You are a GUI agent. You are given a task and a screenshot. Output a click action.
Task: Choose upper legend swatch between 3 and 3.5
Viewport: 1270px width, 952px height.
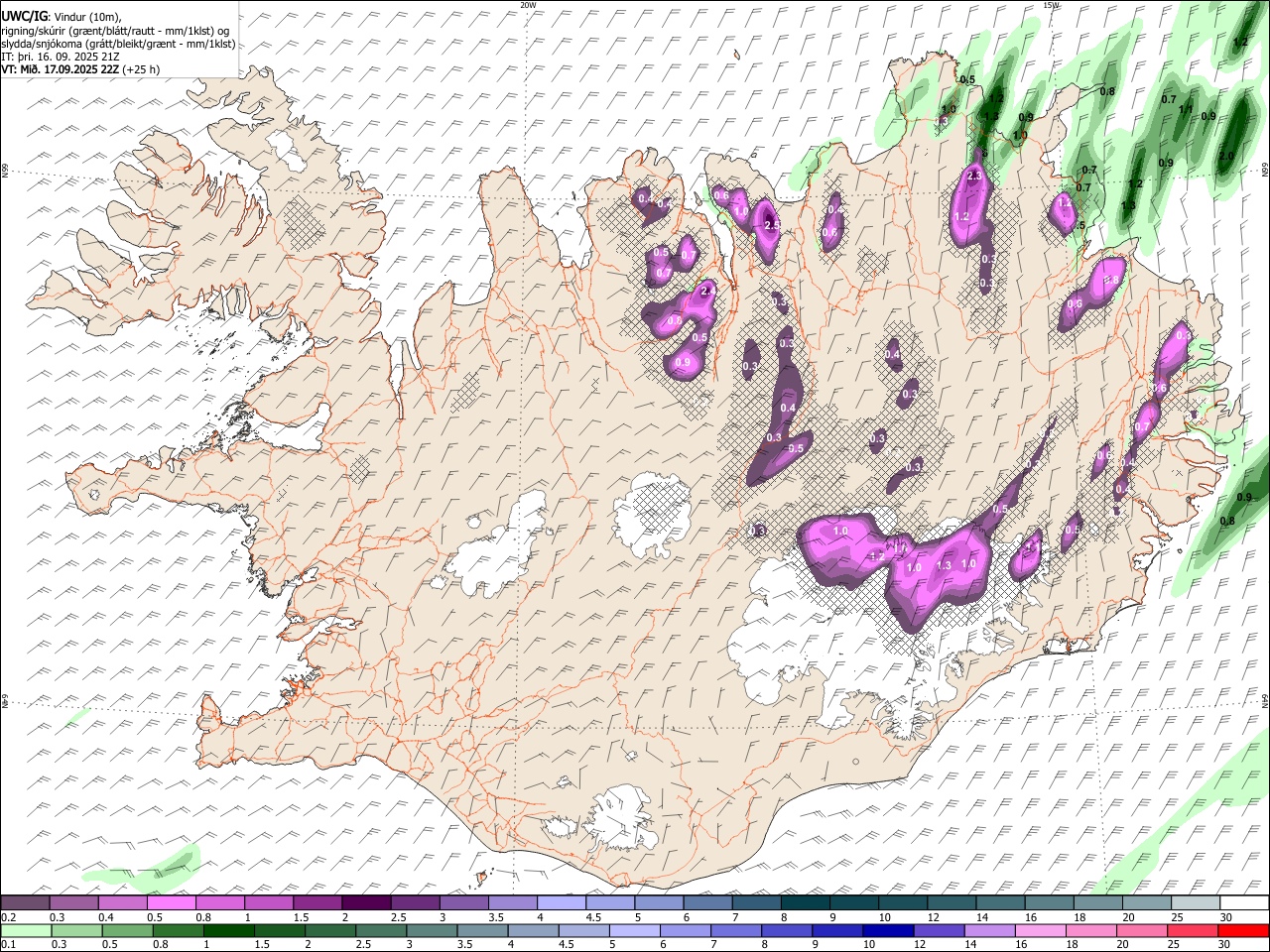click(x=463, y=903)
